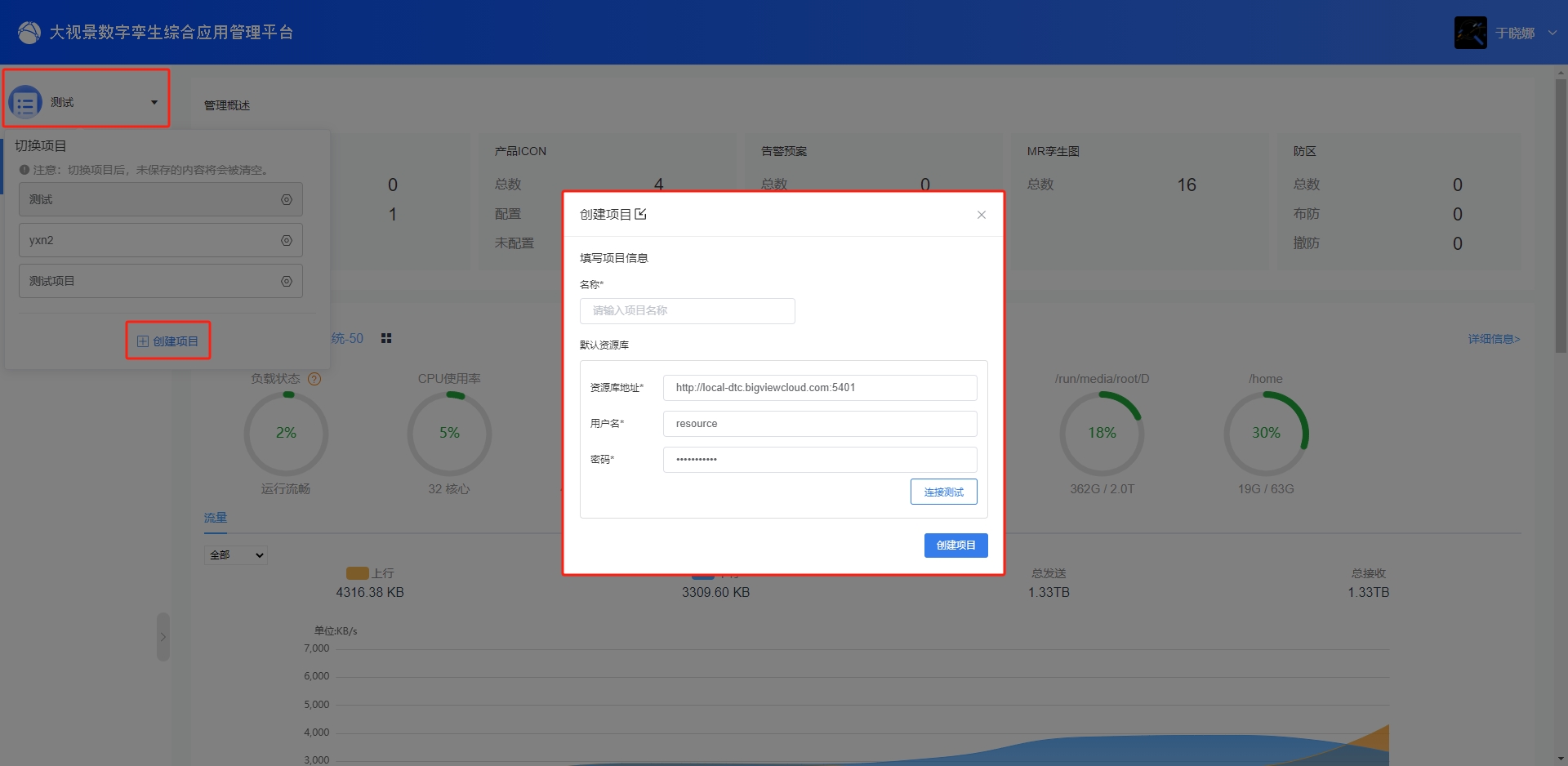Image resolution: width=1568 pixels, height=766 pixels.
Task: Click the 请输入项目名称 name input field
Action: 688,311
